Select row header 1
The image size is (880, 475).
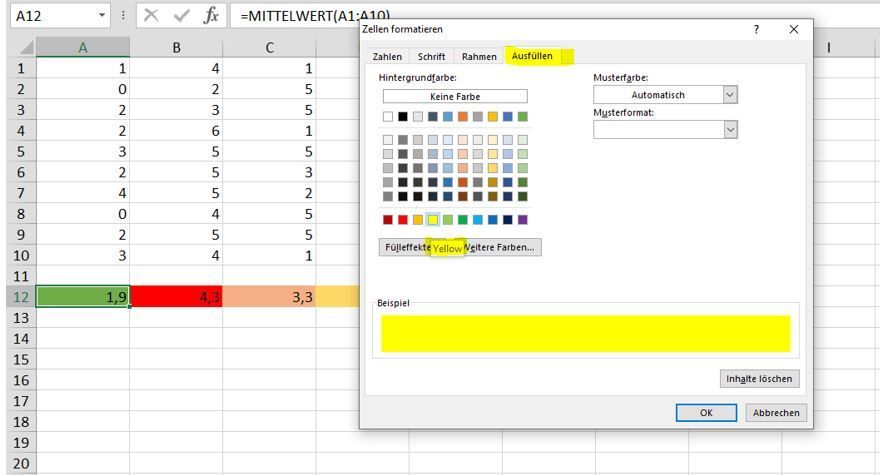tap(21, 68)
